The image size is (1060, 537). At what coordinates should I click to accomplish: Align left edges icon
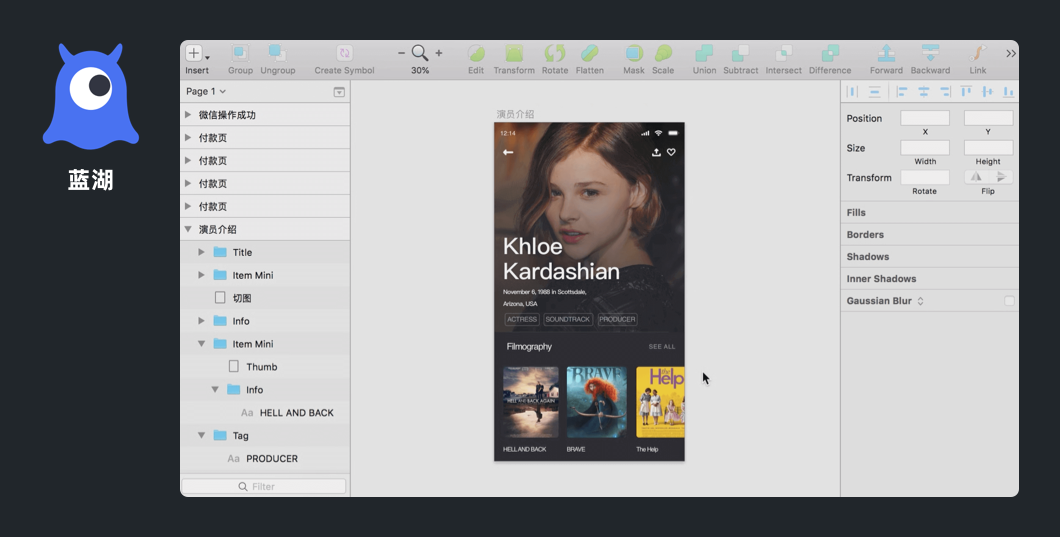(x=902, y=91)
